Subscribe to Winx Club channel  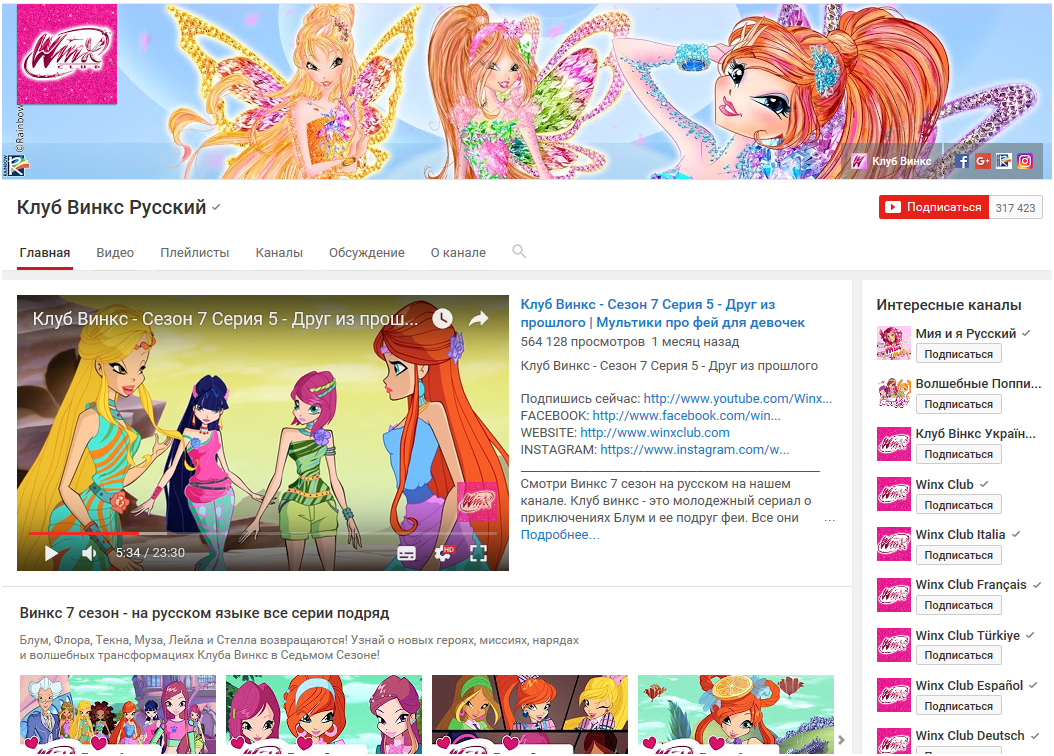tap(959, 505)
